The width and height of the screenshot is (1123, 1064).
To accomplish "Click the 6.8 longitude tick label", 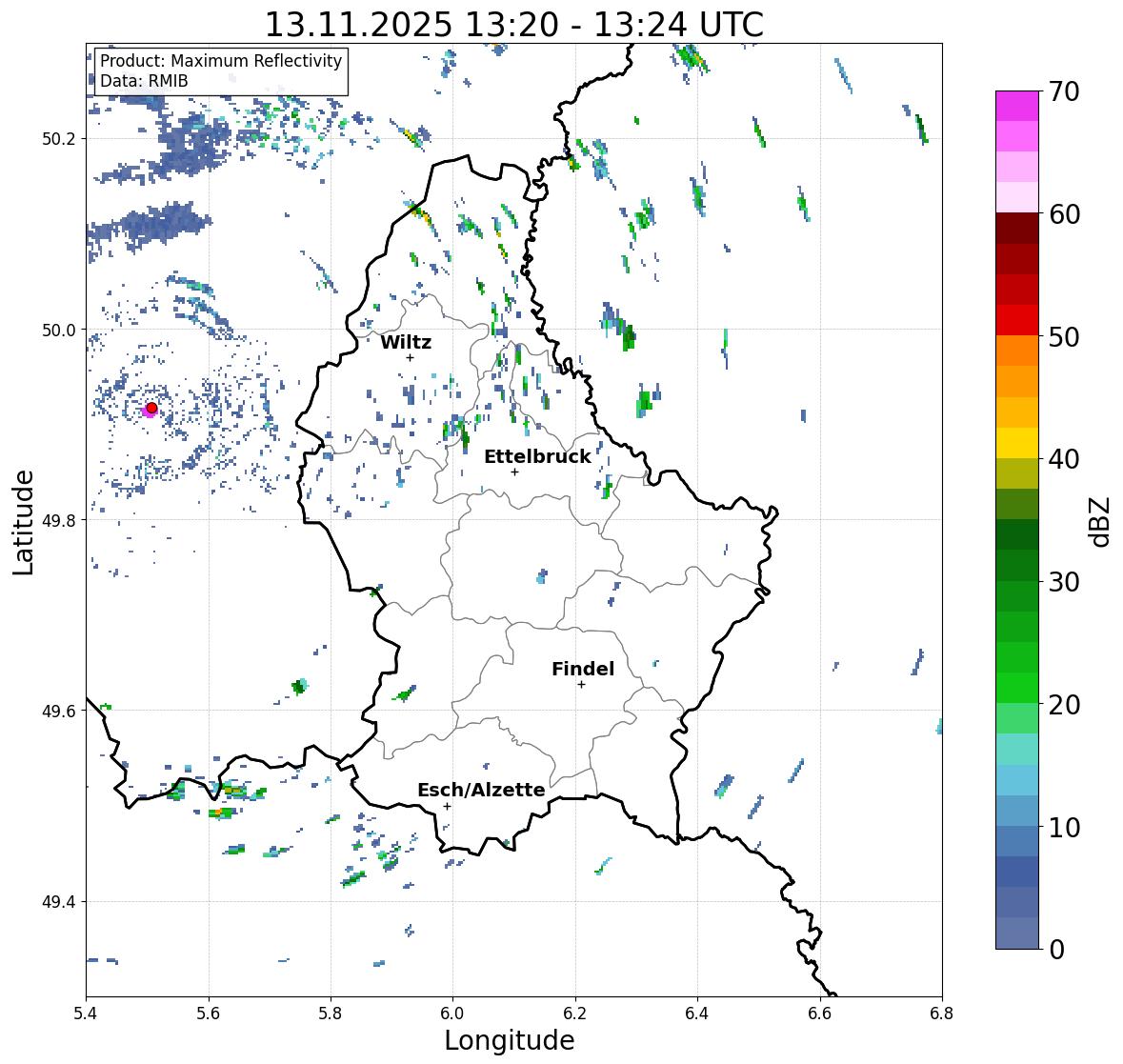I will (942, 1014).
